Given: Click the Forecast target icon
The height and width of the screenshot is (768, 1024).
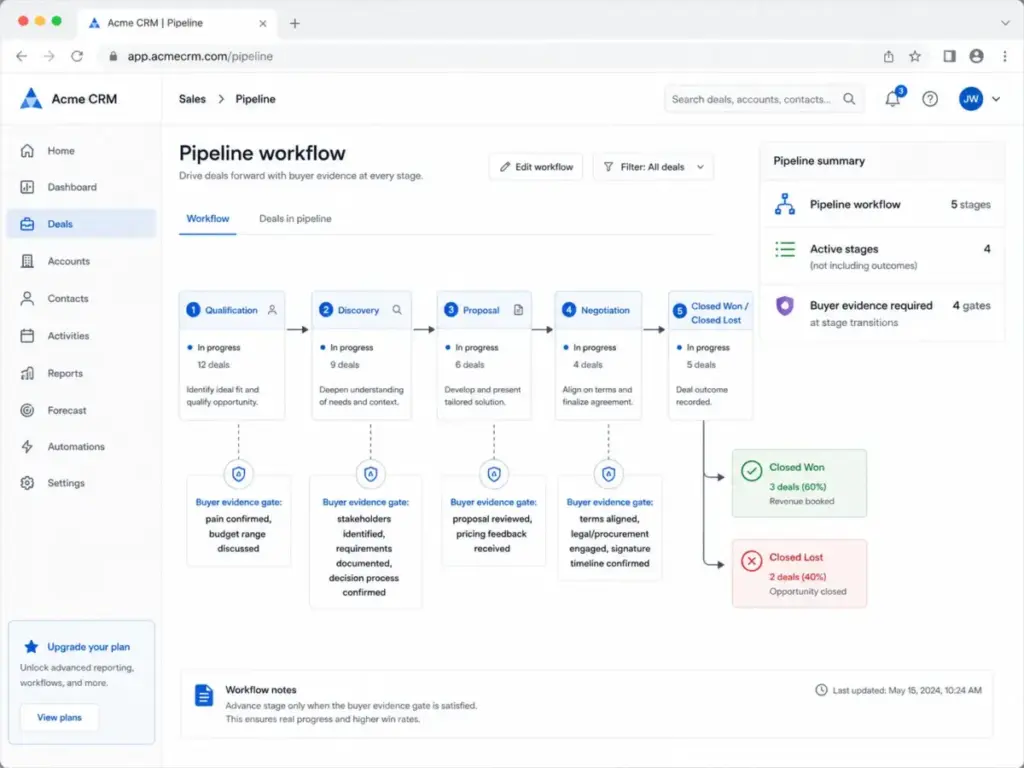Looking at the screenshot, I should (x=27, y=410).
